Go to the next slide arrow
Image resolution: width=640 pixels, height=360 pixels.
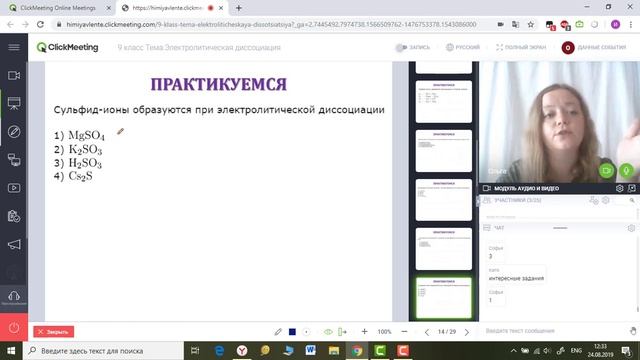coord(467,332)
